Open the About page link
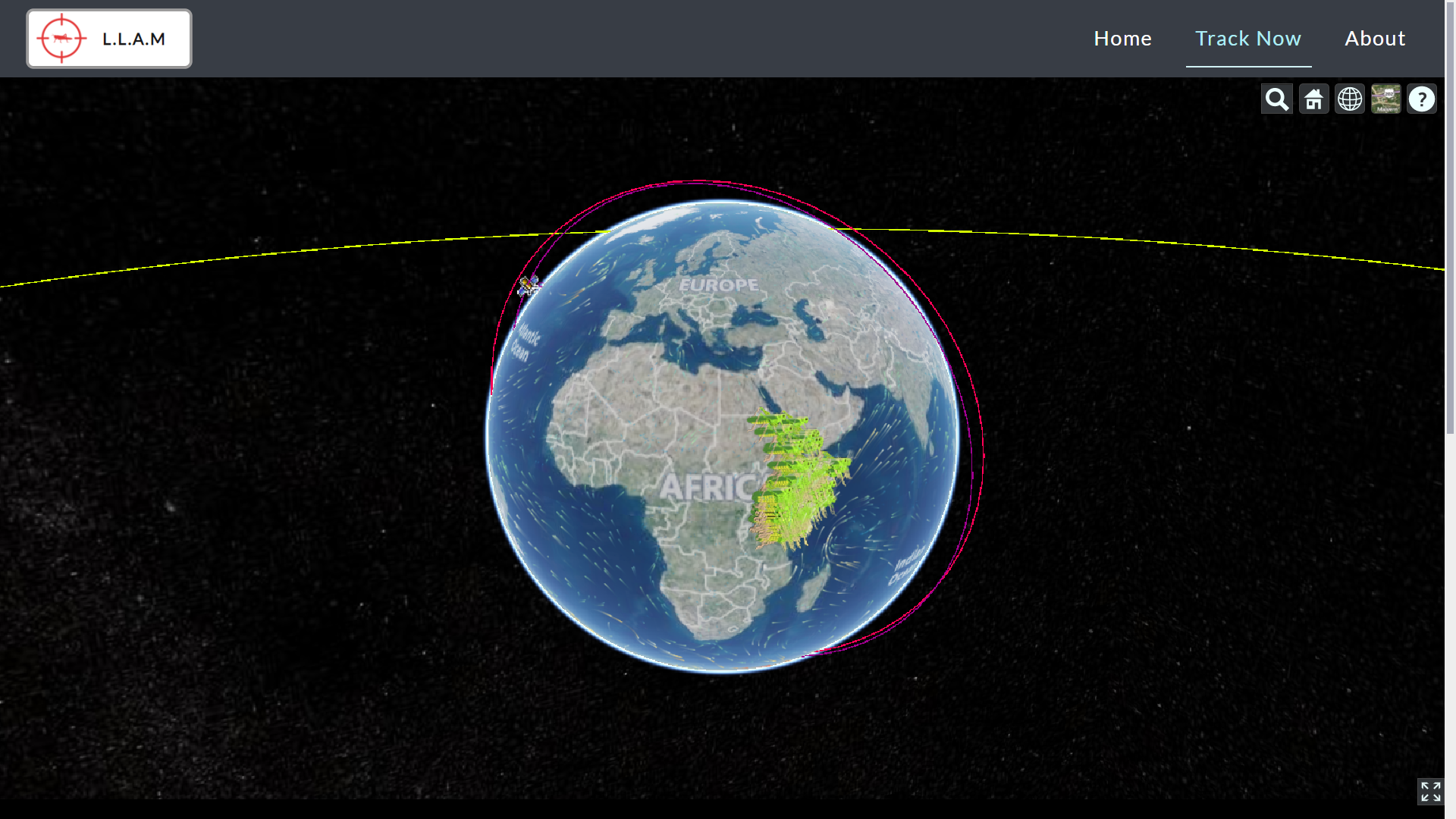1456x819 pixels. click(1374, 39)
